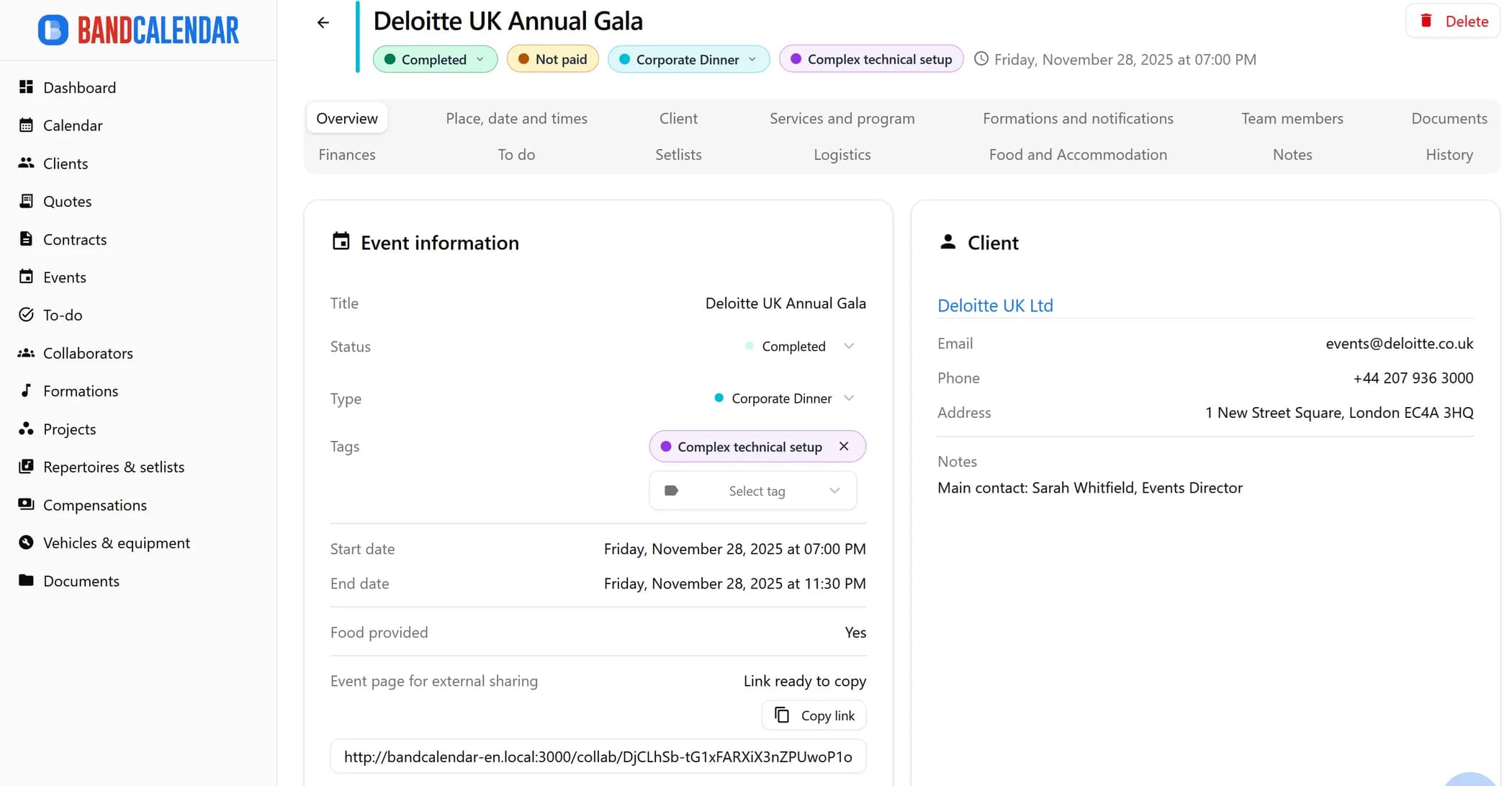Viewport: 1512px width, 786px height.
Task: Click the Client card person icon
Action: coord(948,242)
